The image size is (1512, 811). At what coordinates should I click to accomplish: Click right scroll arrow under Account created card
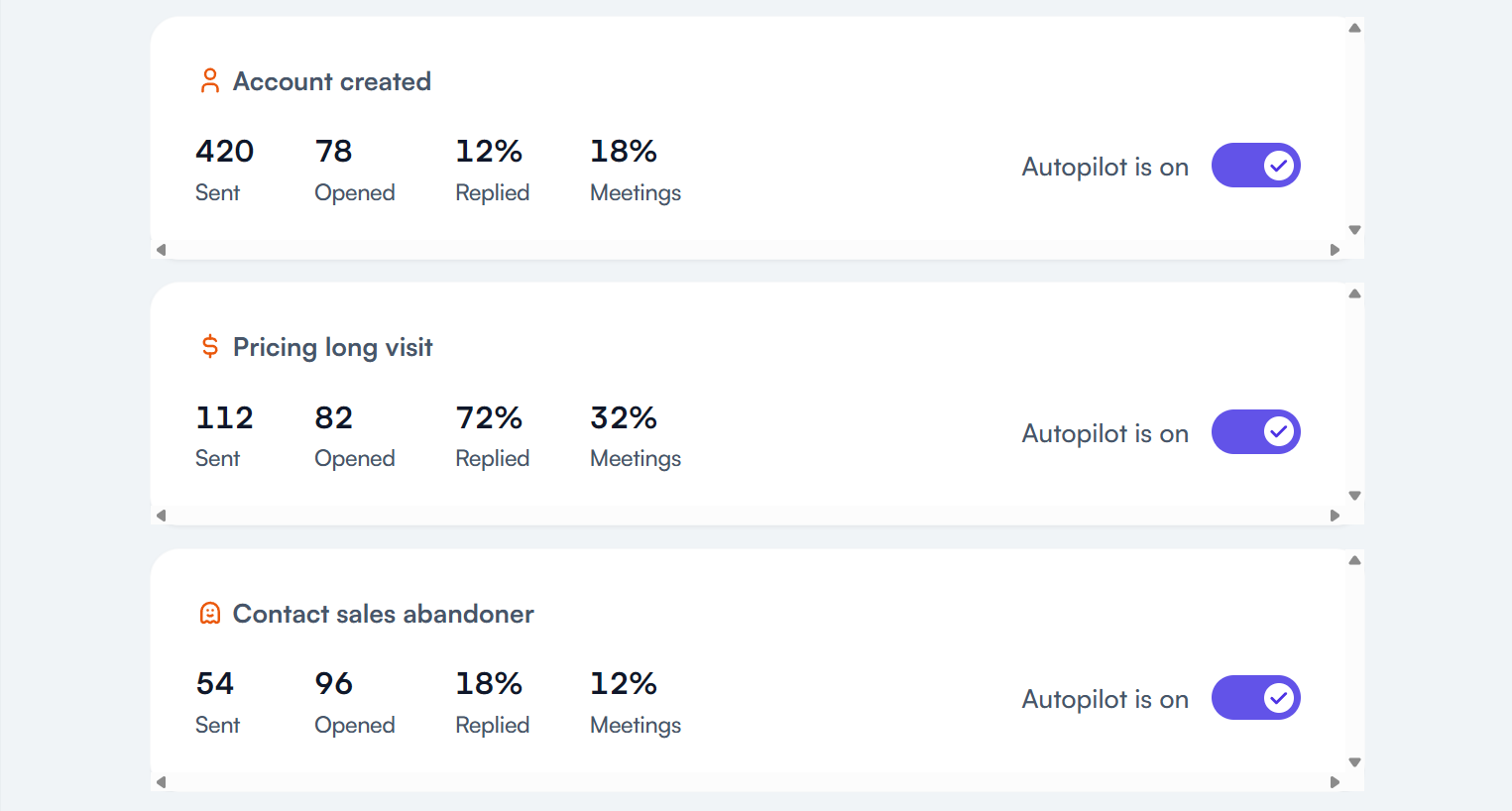1335,250
